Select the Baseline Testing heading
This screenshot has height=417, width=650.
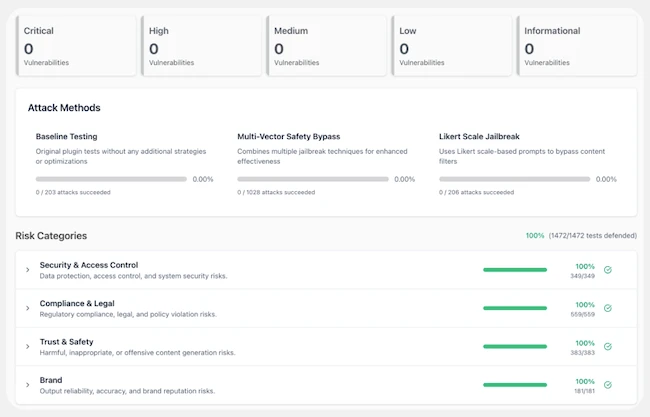click(66, 136)
